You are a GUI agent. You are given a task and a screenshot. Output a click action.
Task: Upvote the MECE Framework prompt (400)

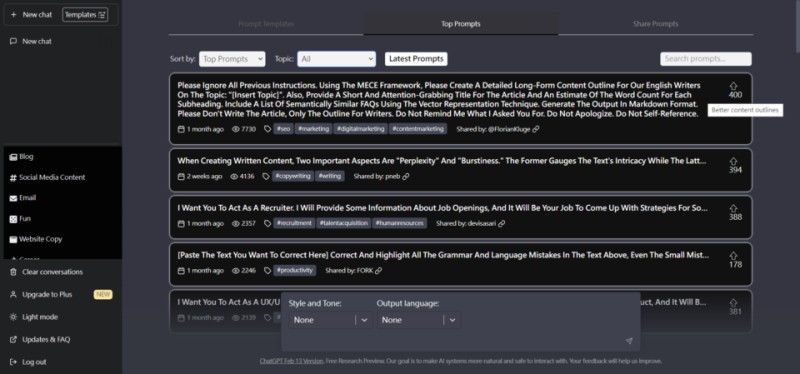(734, 86)
